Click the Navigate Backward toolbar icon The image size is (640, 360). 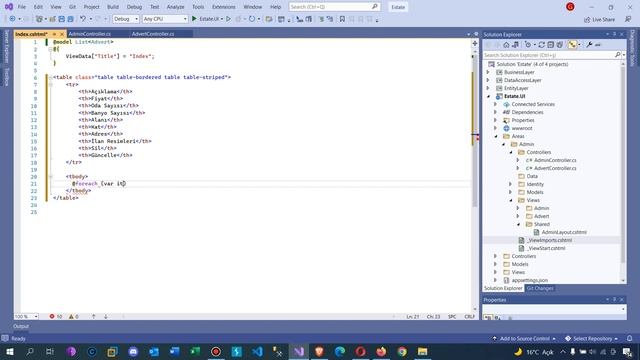coord(12,19)
